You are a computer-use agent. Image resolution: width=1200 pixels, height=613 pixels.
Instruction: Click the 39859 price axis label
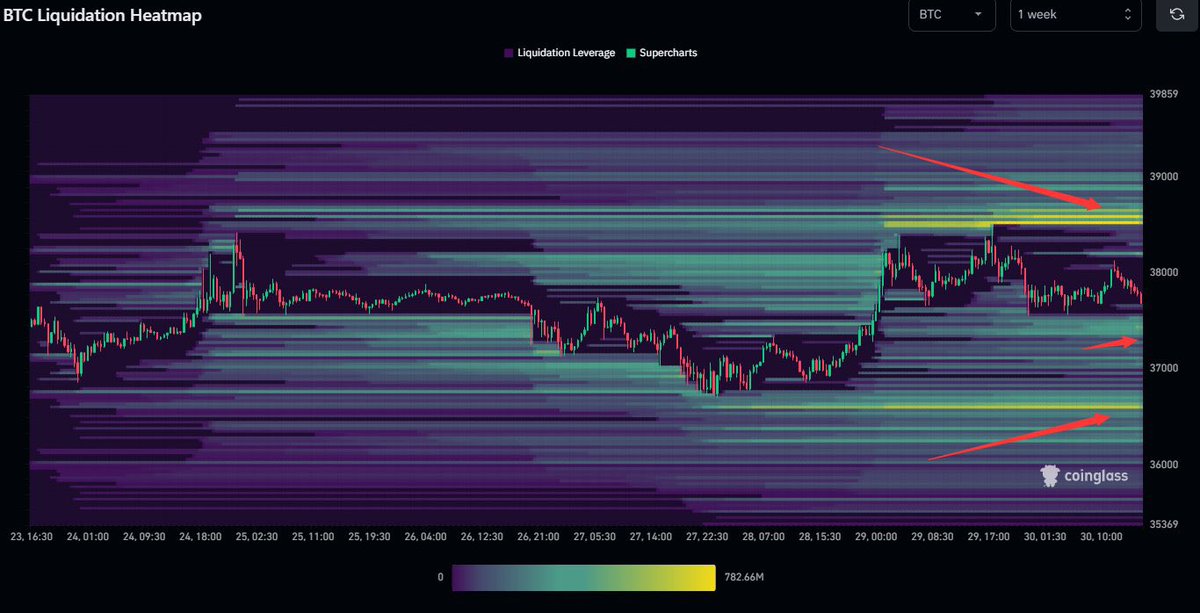pyautogui.click(x=1162, y=95)
